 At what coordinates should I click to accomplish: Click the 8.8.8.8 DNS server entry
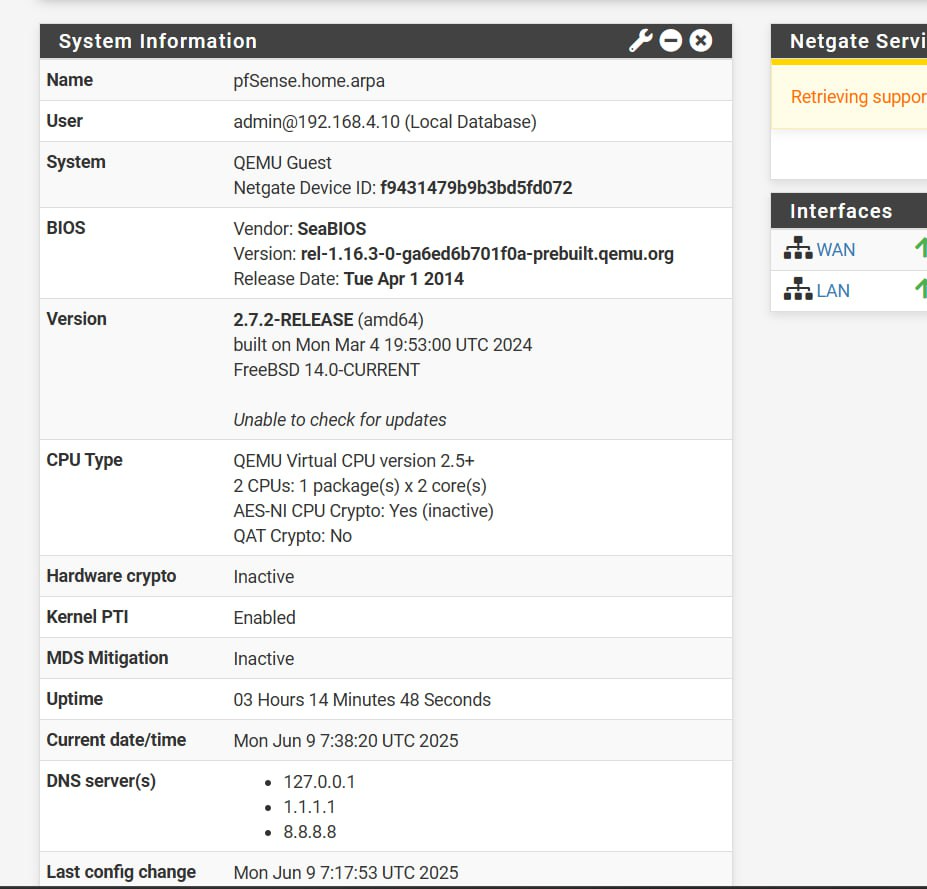[309, 831]
